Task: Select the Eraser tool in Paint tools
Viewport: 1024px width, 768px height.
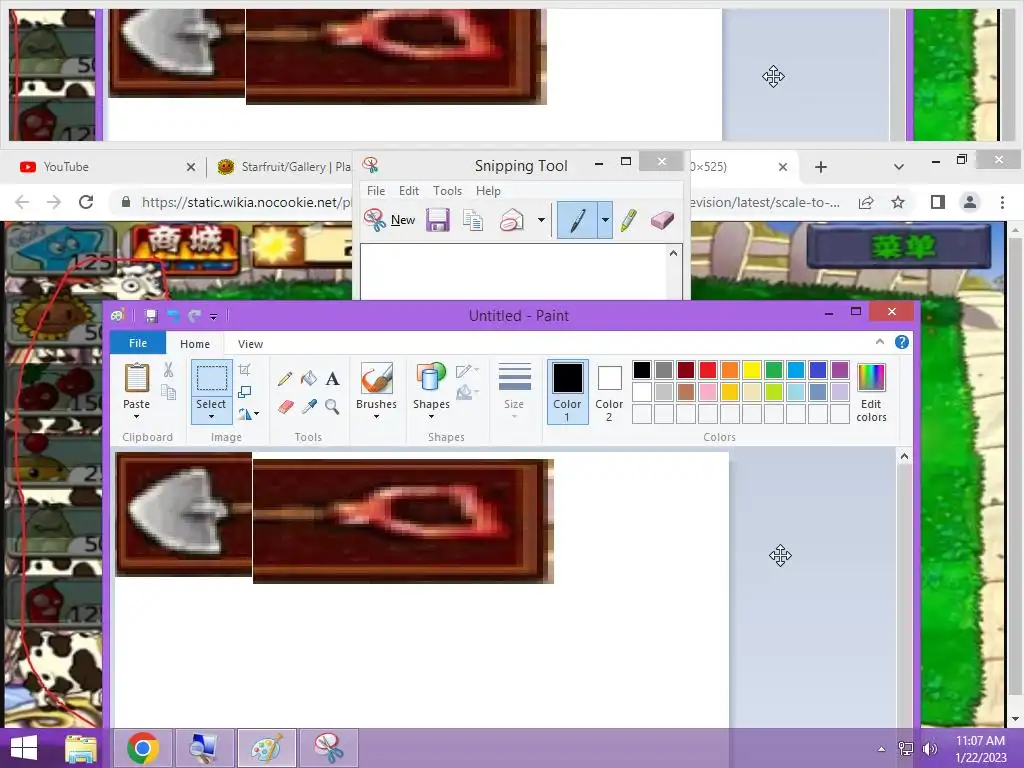Action: [x=285, y=407]
